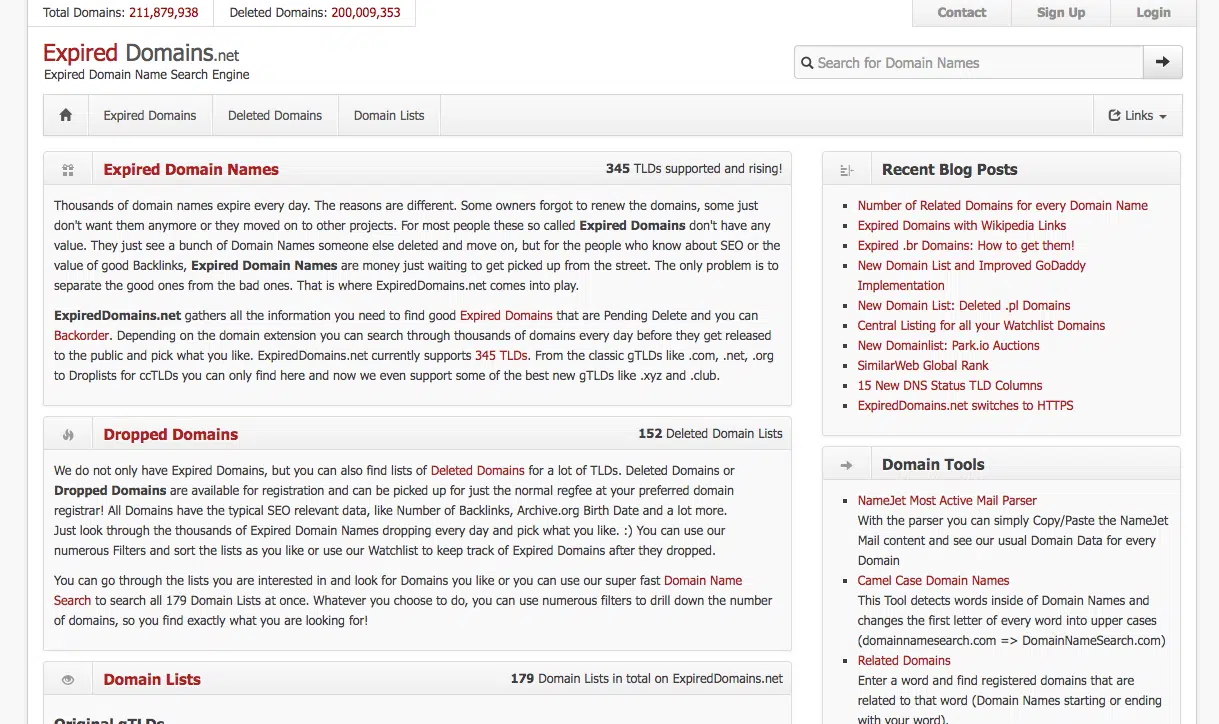Image resolution: width=1219 pixels, height=724 pixels.
Task: Click the Dropped Domains heading
Action: click(x=171, y=435)
